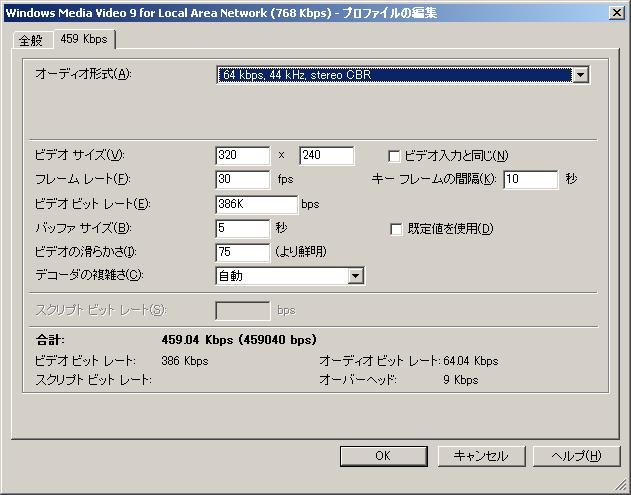
Task: Switch to the 全般 tab
Action: click(32, 40)
